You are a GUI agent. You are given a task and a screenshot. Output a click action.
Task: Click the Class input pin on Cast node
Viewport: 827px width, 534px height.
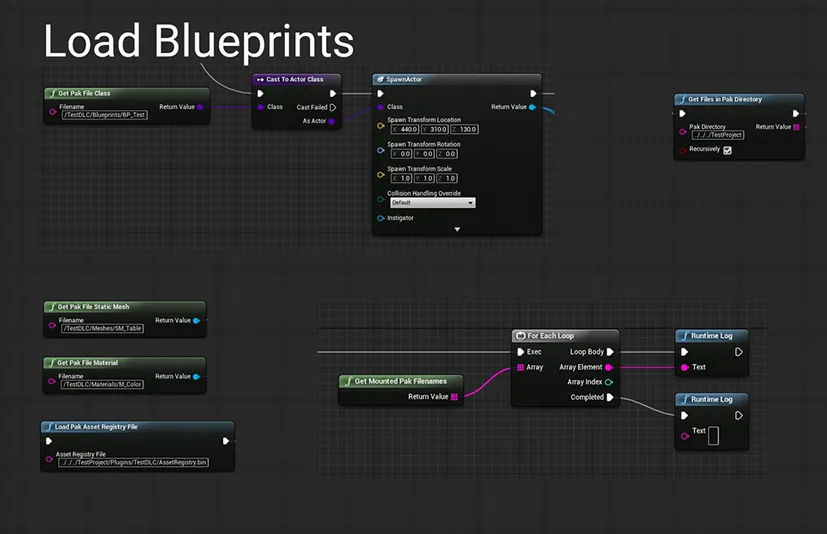coord(261,107)
